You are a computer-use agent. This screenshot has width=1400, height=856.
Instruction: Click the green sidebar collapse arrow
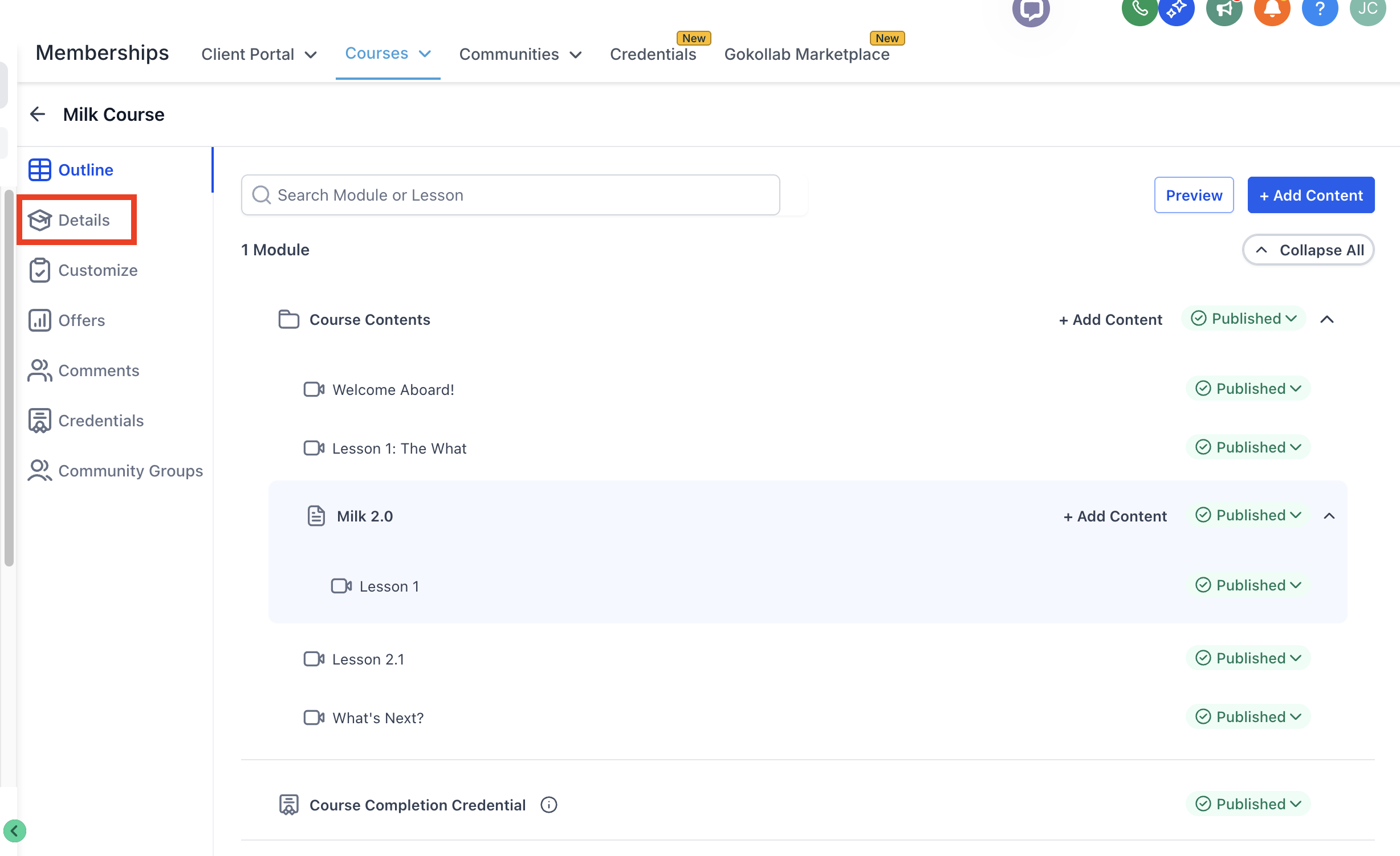click(15, 830)
